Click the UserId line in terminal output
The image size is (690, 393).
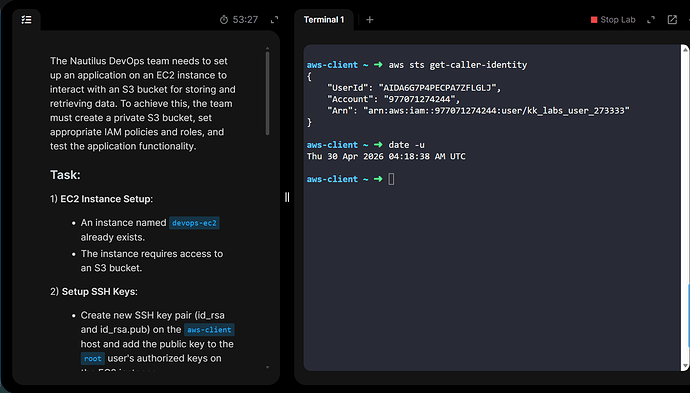coord(414,88)
